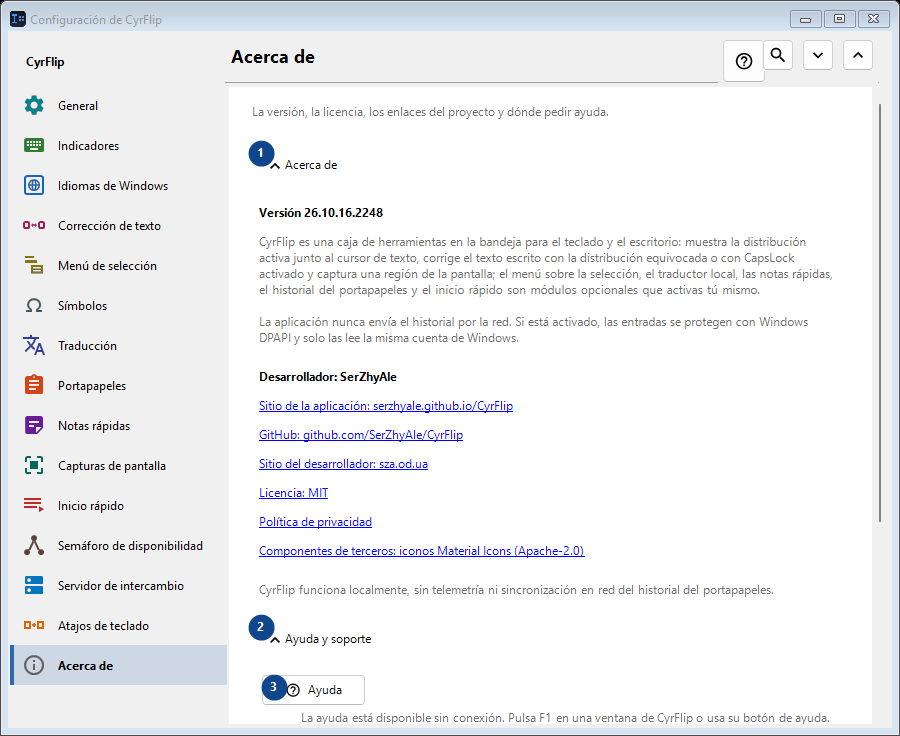Viewport: 900px width, 736px height.
Task: Open help via question mark header button
Action: [744, 61]
